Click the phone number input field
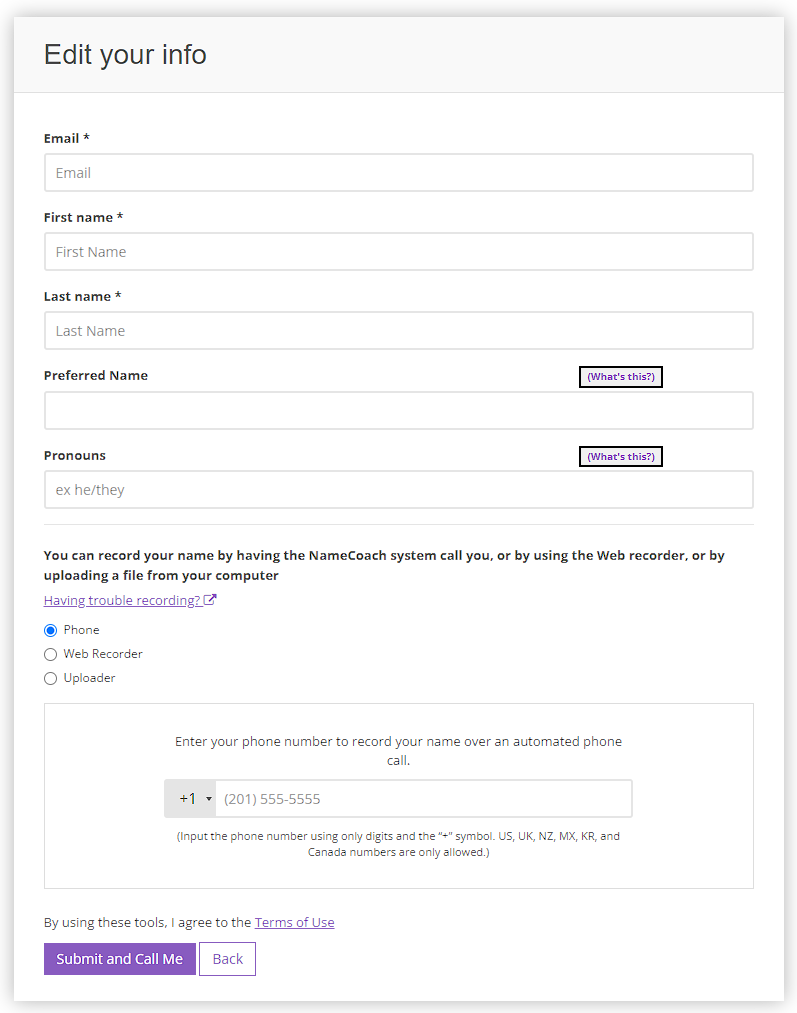This screenshot has height=1013, width=797. [x=424, y=799]
